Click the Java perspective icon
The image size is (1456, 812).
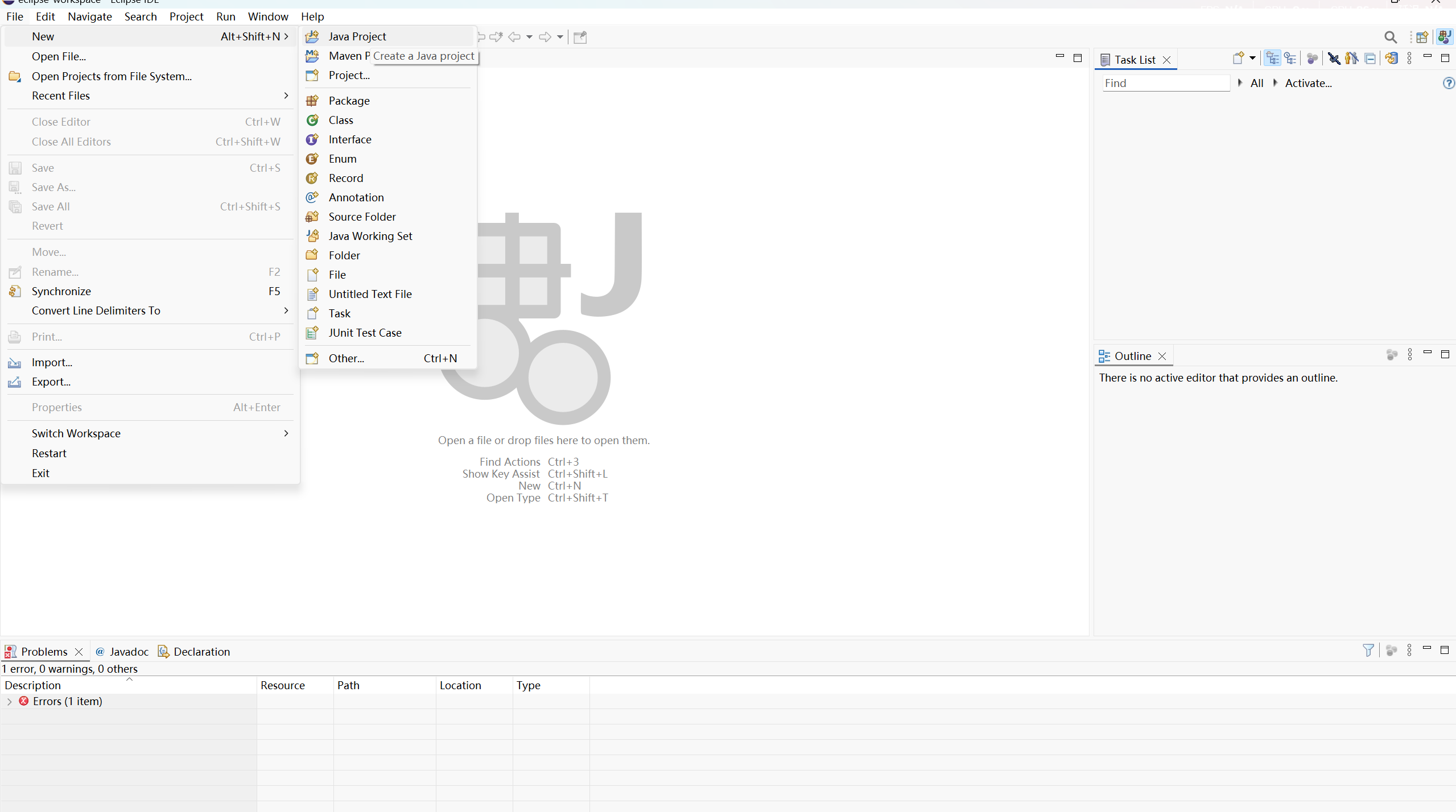[1444, 38]
